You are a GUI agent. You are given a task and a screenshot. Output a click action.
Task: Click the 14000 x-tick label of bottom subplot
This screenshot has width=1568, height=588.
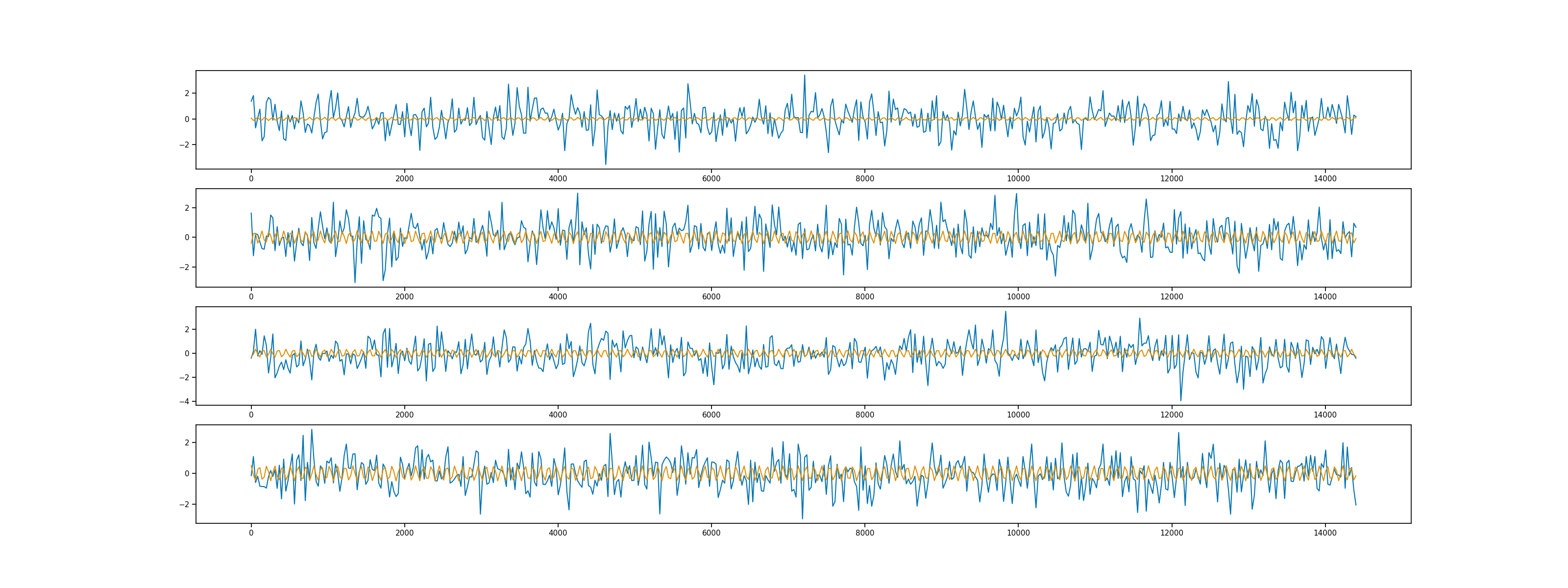click(1325, 533)
